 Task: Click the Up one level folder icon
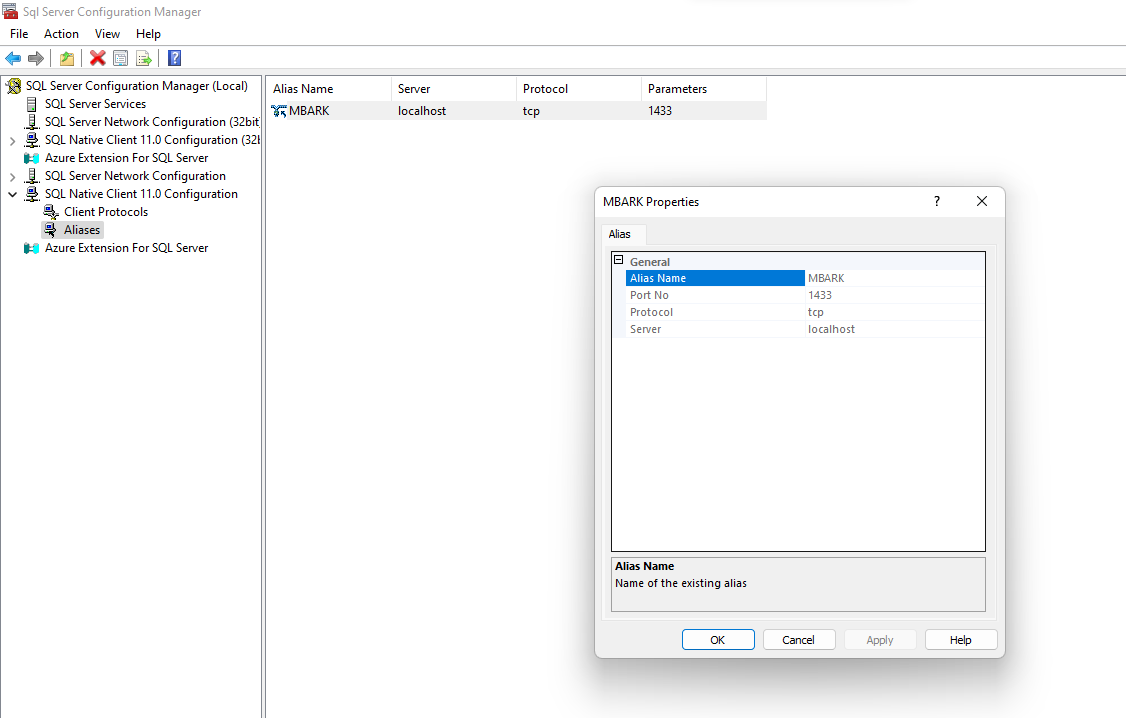67,58
